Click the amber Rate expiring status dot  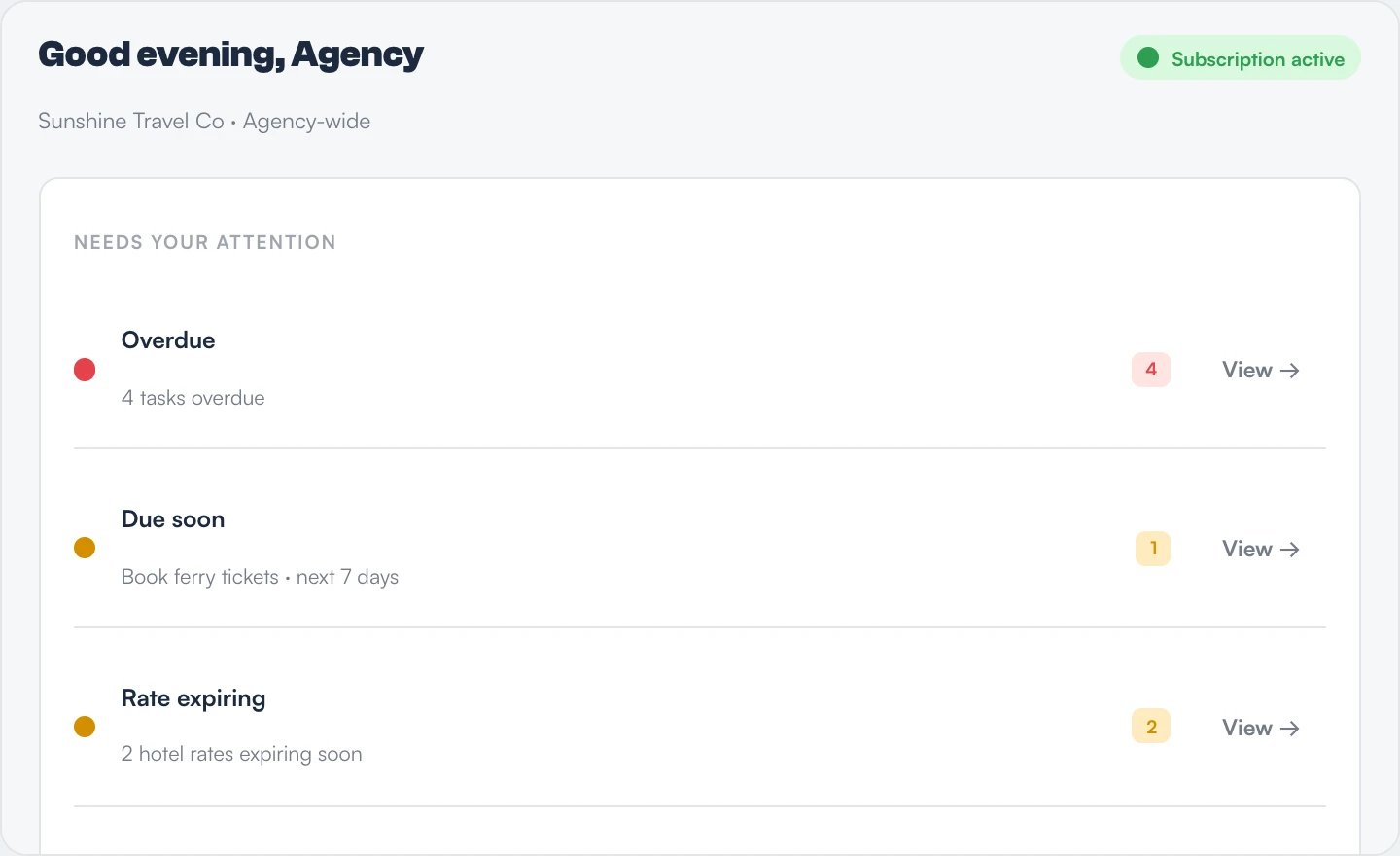coord(85,727)
